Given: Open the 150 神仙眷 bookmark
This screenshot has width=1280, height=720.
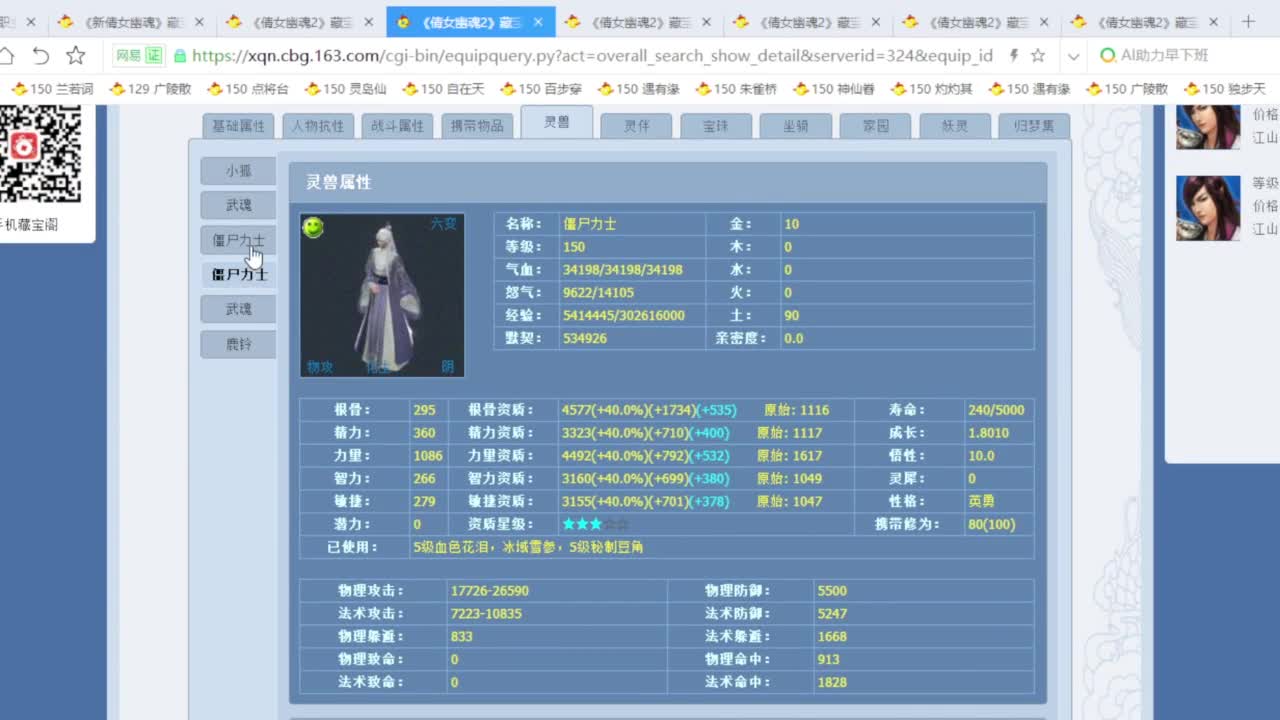Looking at the screenshot, I should 833,89.
